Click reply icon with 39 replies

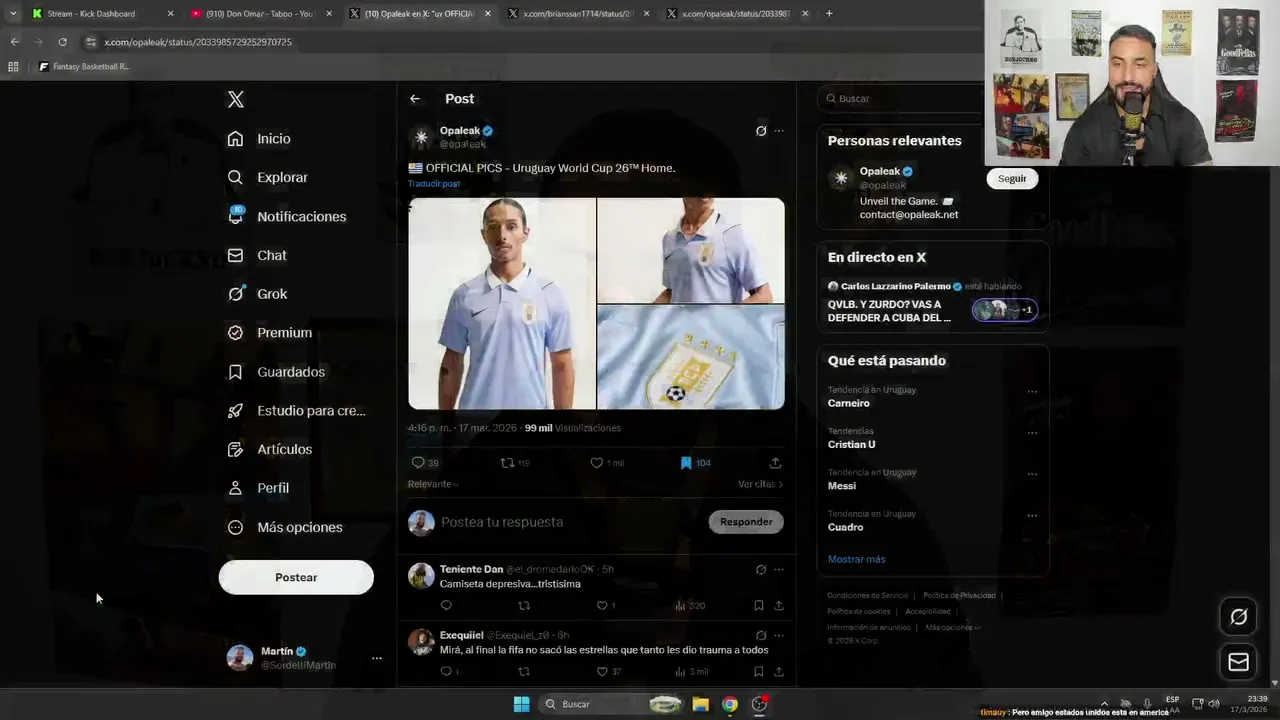(x=425, y=463)
